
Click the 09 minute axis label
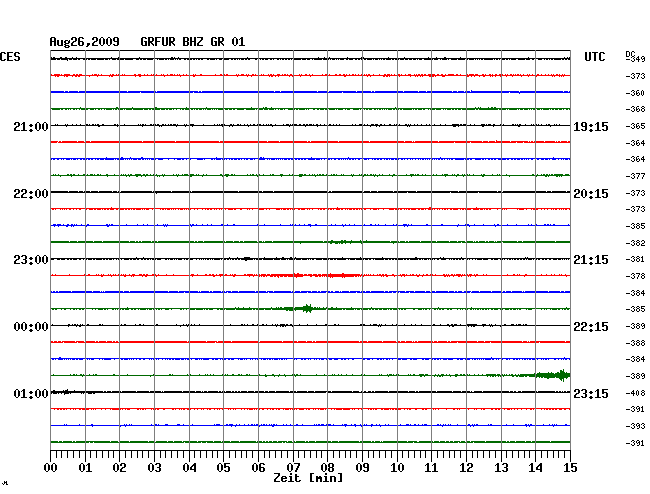362,467
